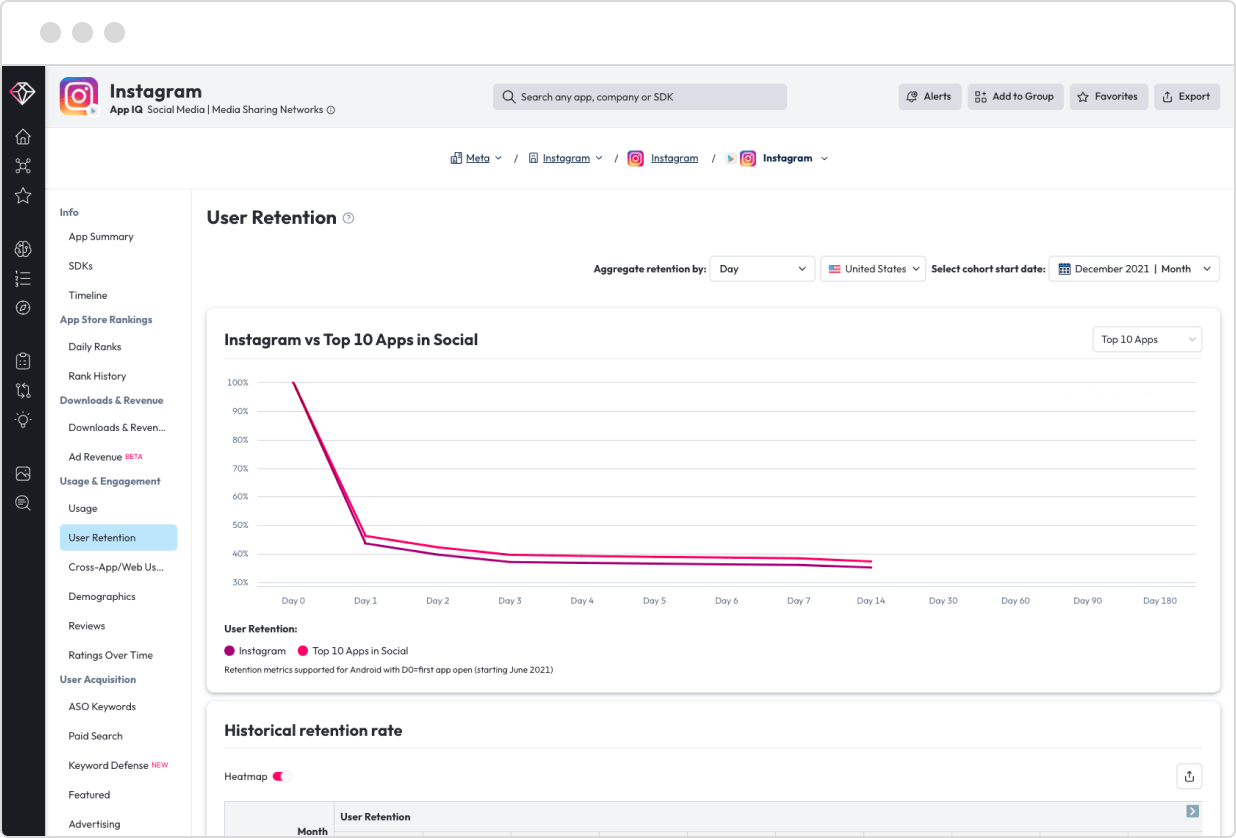This screenshot has height=838, width=1236.
Task: Click the share icon above the retention table
Action: pyautogui.click(x=1189, y=776)
